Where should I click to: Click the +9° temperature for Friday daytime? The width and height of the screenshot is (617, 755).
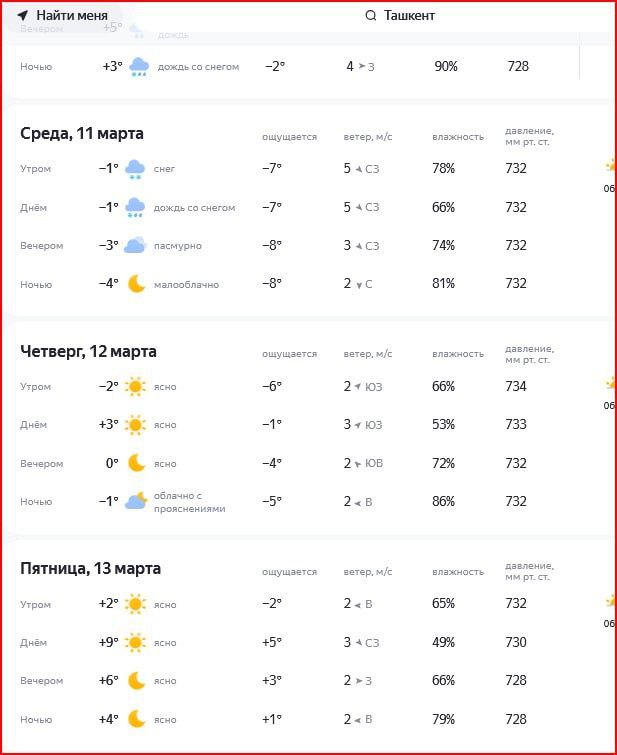click(x=109, y=642)
